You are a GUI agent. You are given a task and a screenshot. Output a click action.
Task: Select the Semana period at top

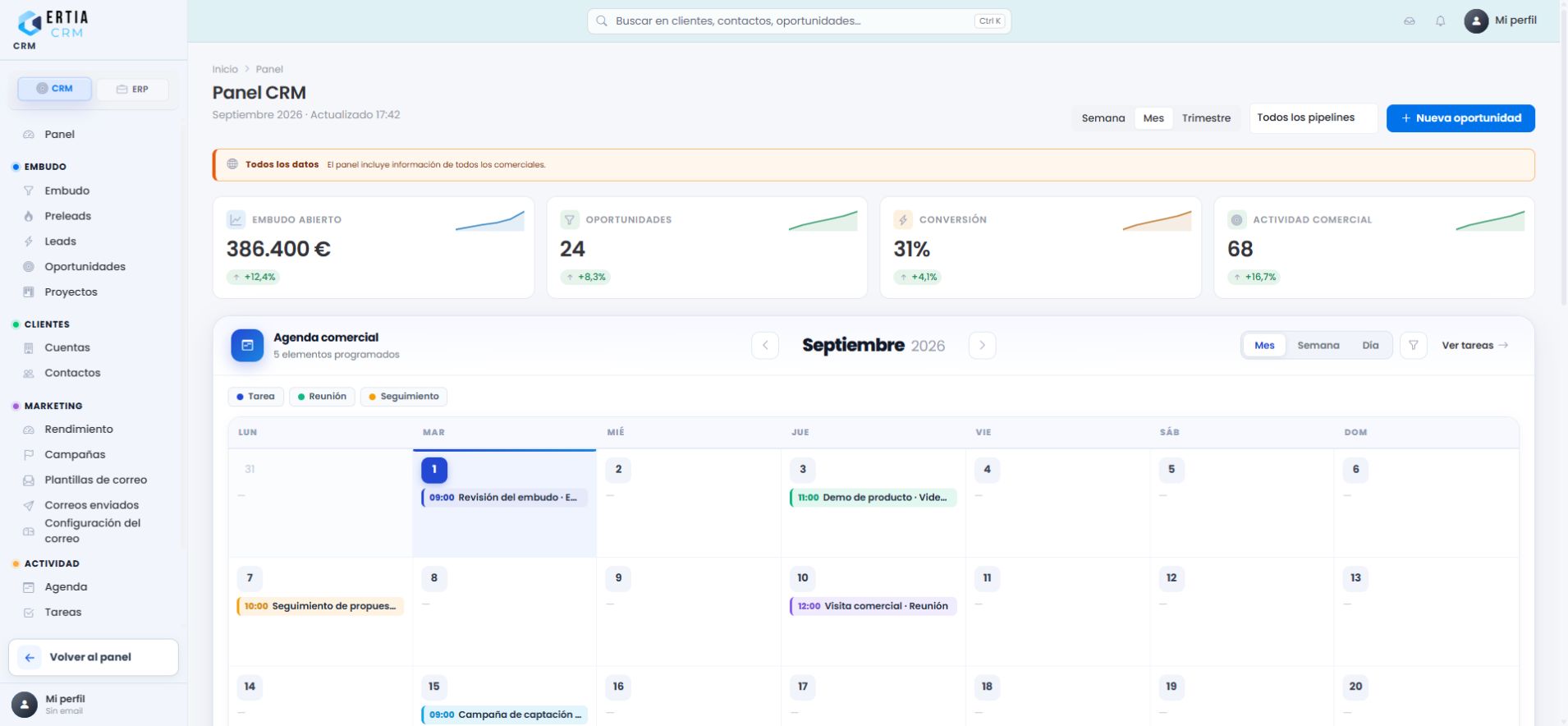1103,118
